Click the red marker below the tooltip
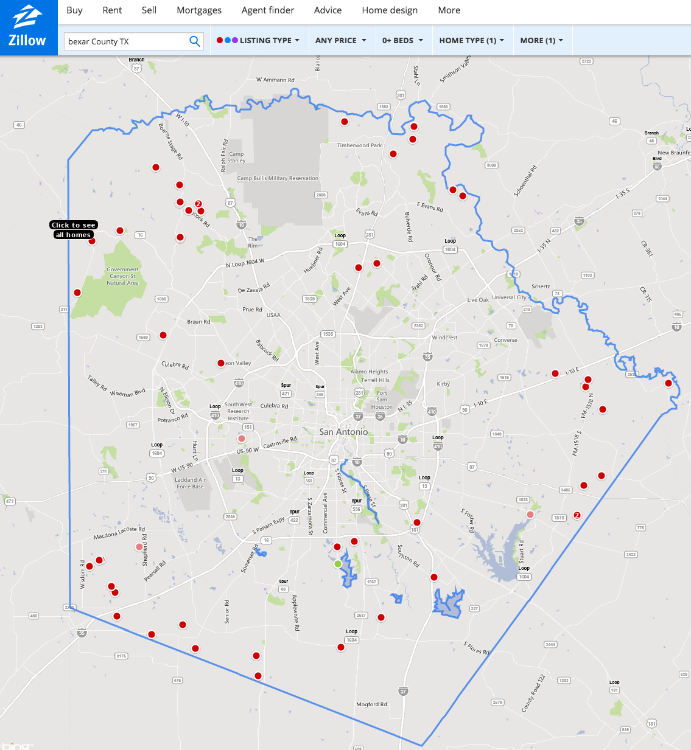 point(92,240)
